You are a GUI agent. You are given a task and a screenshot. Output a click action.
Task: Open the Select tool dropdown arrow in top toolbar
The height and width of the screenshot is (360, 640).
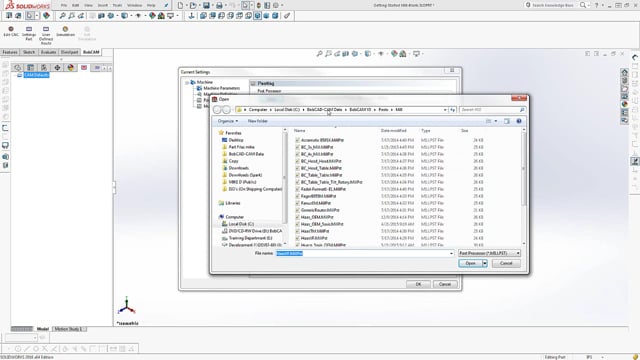point(251,5)
